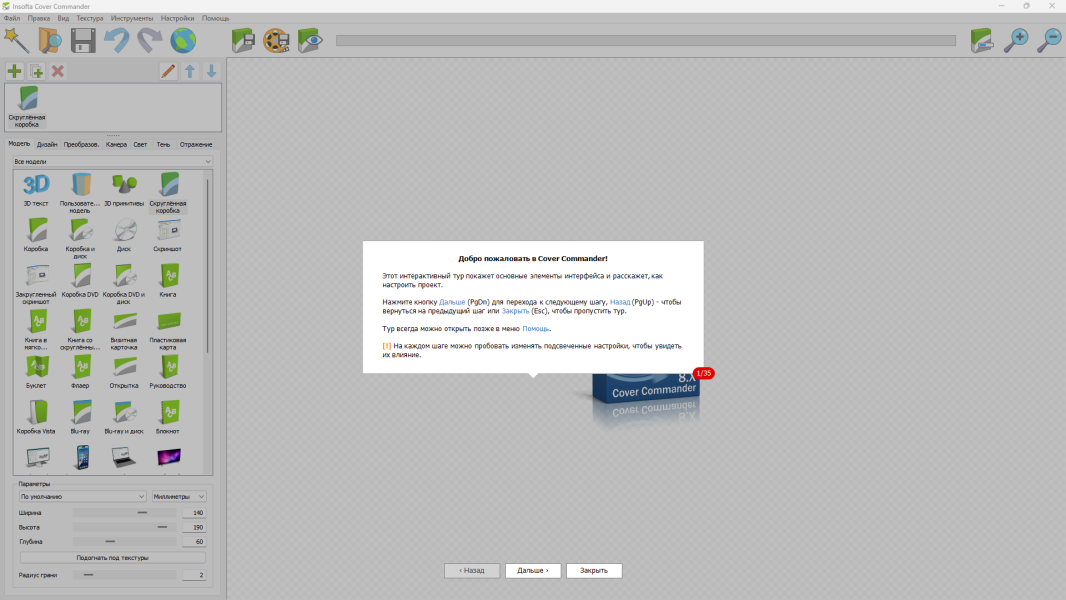Save project with floppy disk icon
This screenshot has height=600, width=1066.
pyautogui.click(x=83, y=41)
